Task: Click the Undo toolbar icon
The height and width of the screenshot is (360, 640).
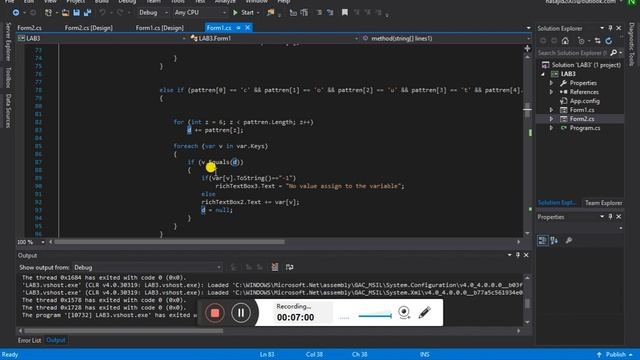Action: pos(102,13)
